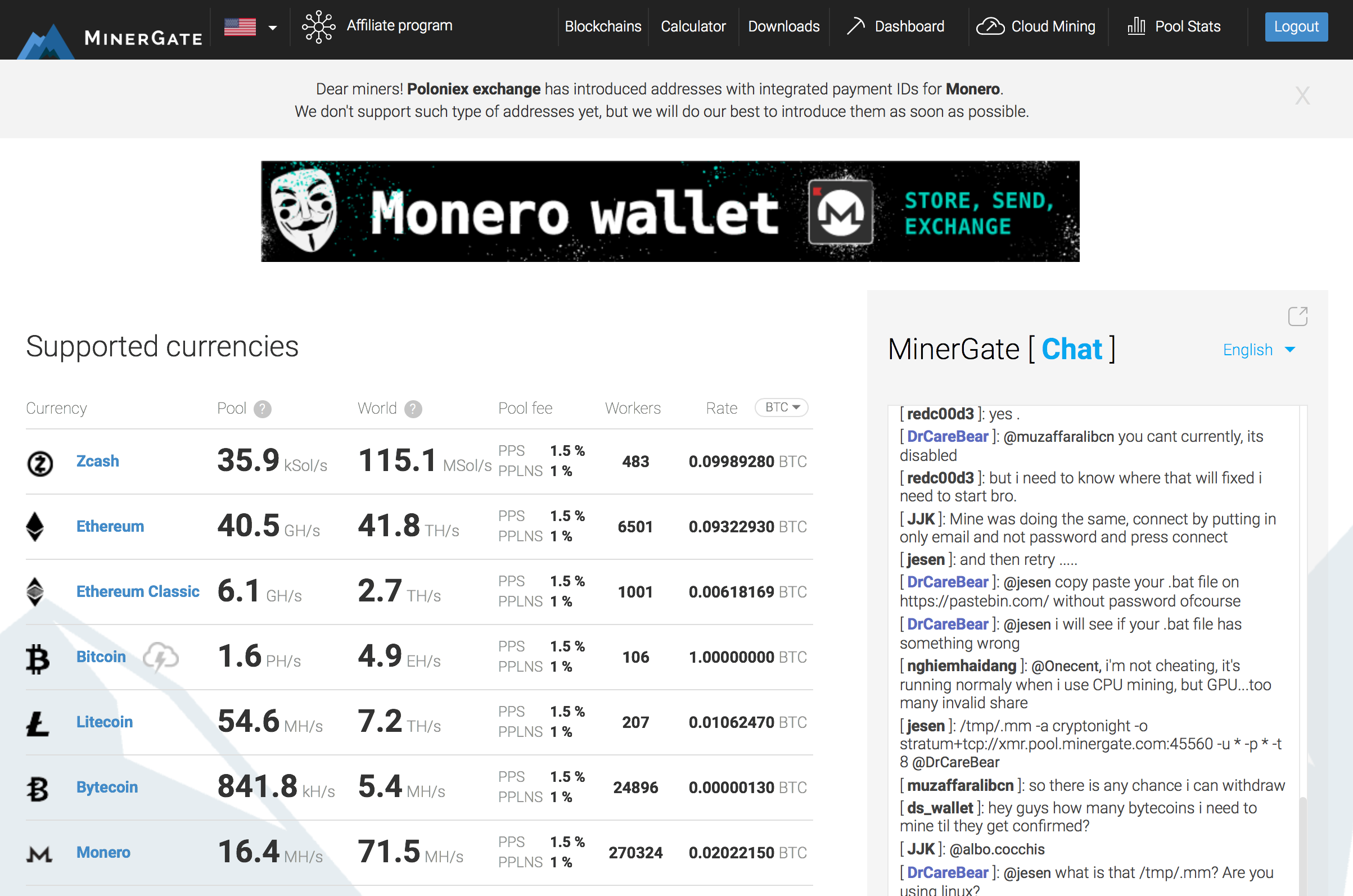Click the Supported currencies heading
The image size is (1353, 896).
(163, 346)
